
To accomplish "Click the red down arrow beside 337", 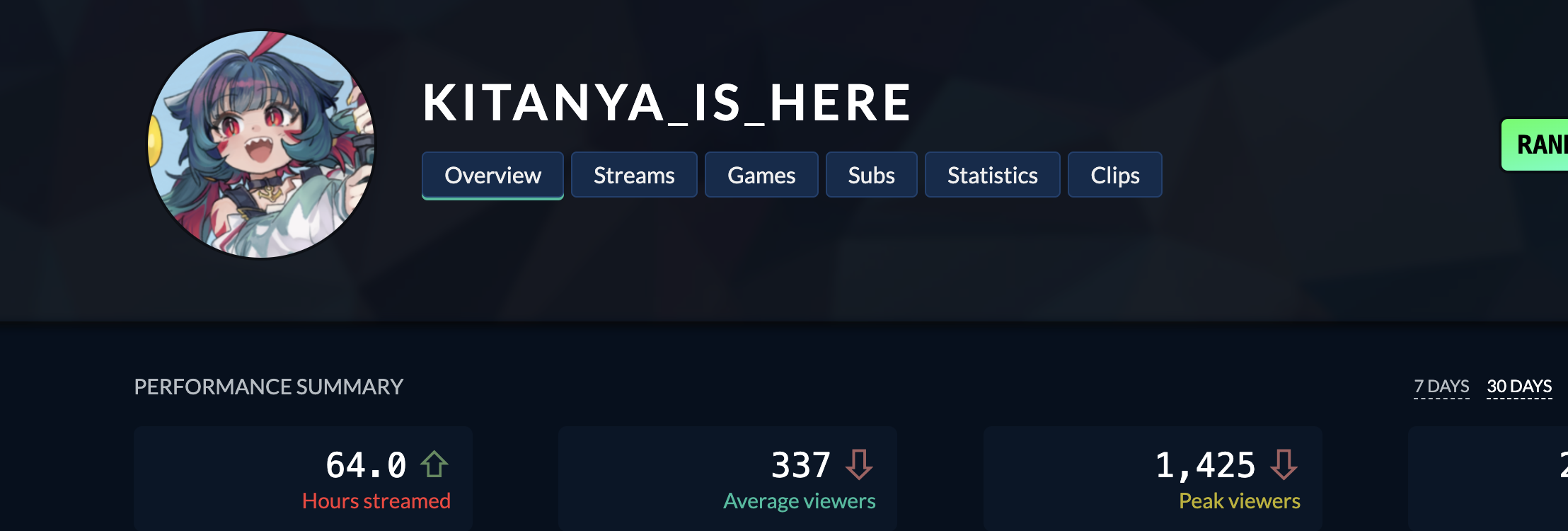I will (859, 465).
